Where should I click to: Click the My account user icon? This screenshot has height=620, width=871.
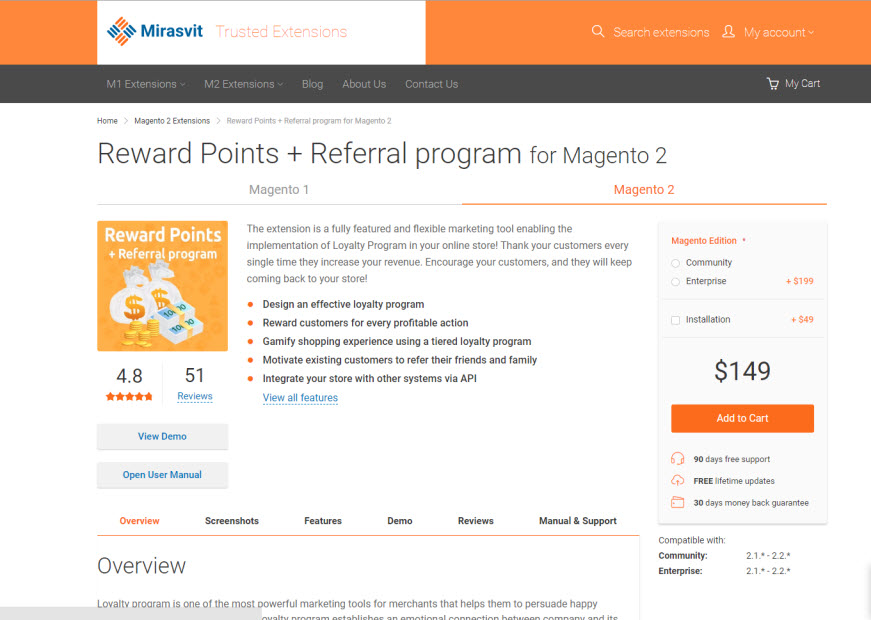pos(728,32)
